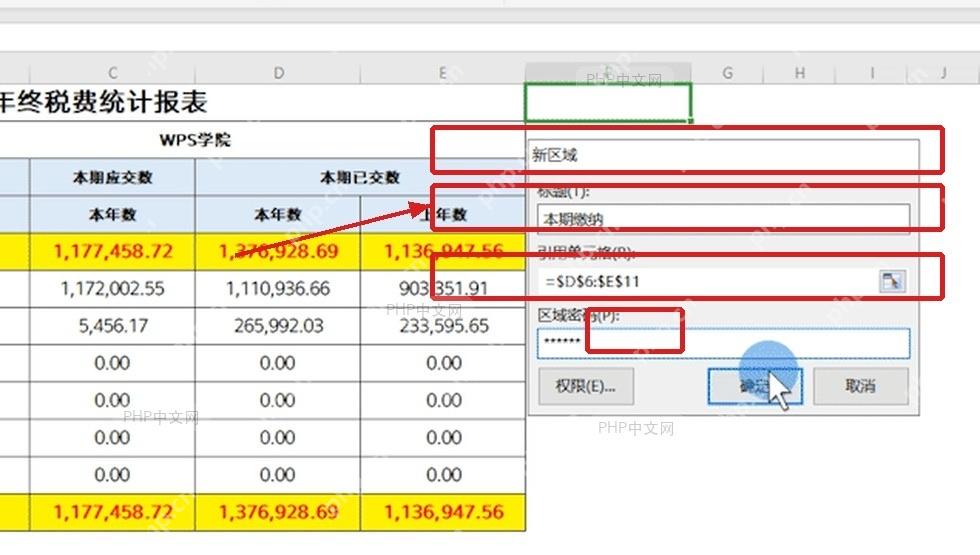Select the cell with 233,595.65
Screen dimensions: 980x555
[x=443, y=326]
